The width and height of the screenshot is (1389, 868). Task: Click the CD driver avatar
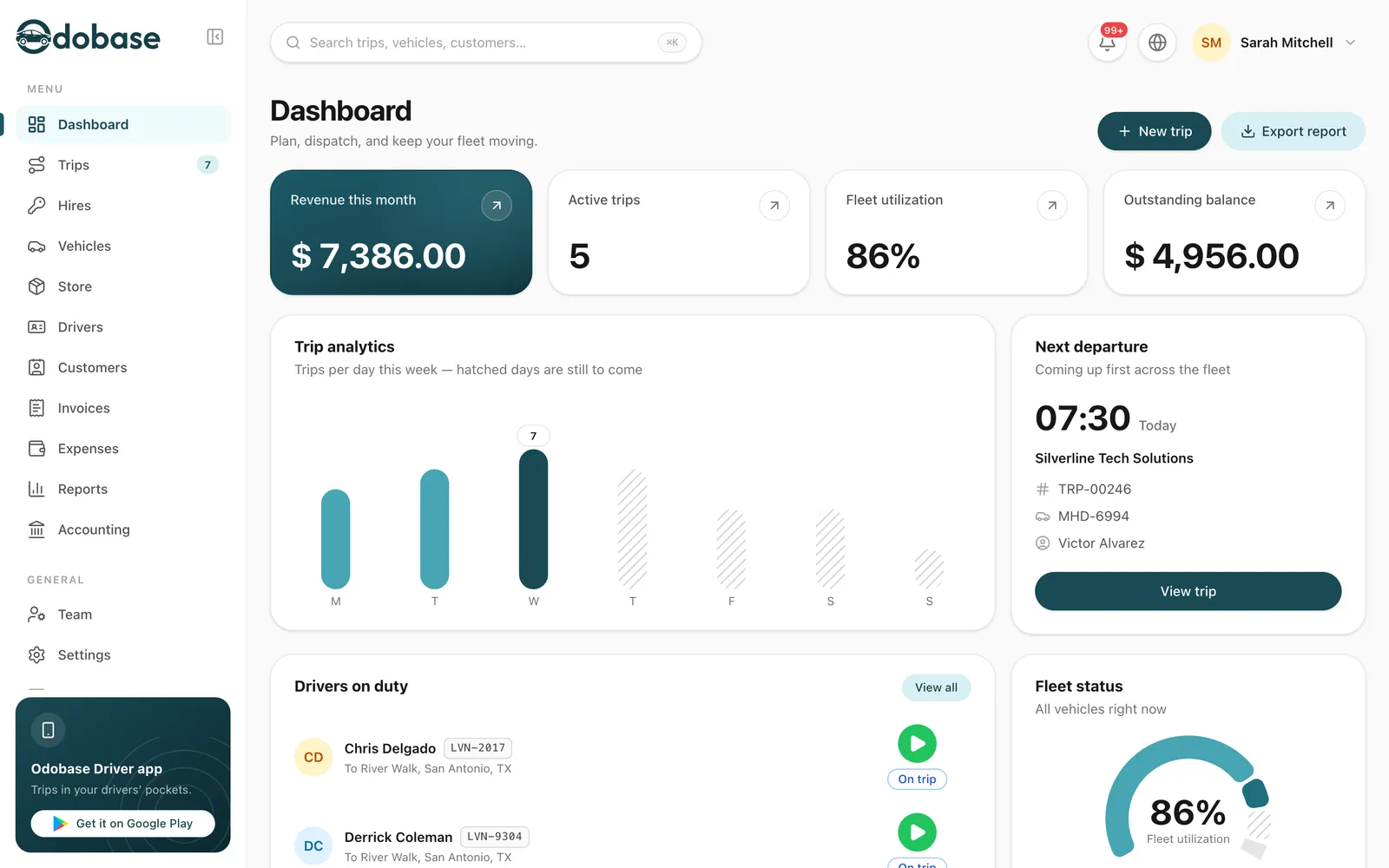313,758
